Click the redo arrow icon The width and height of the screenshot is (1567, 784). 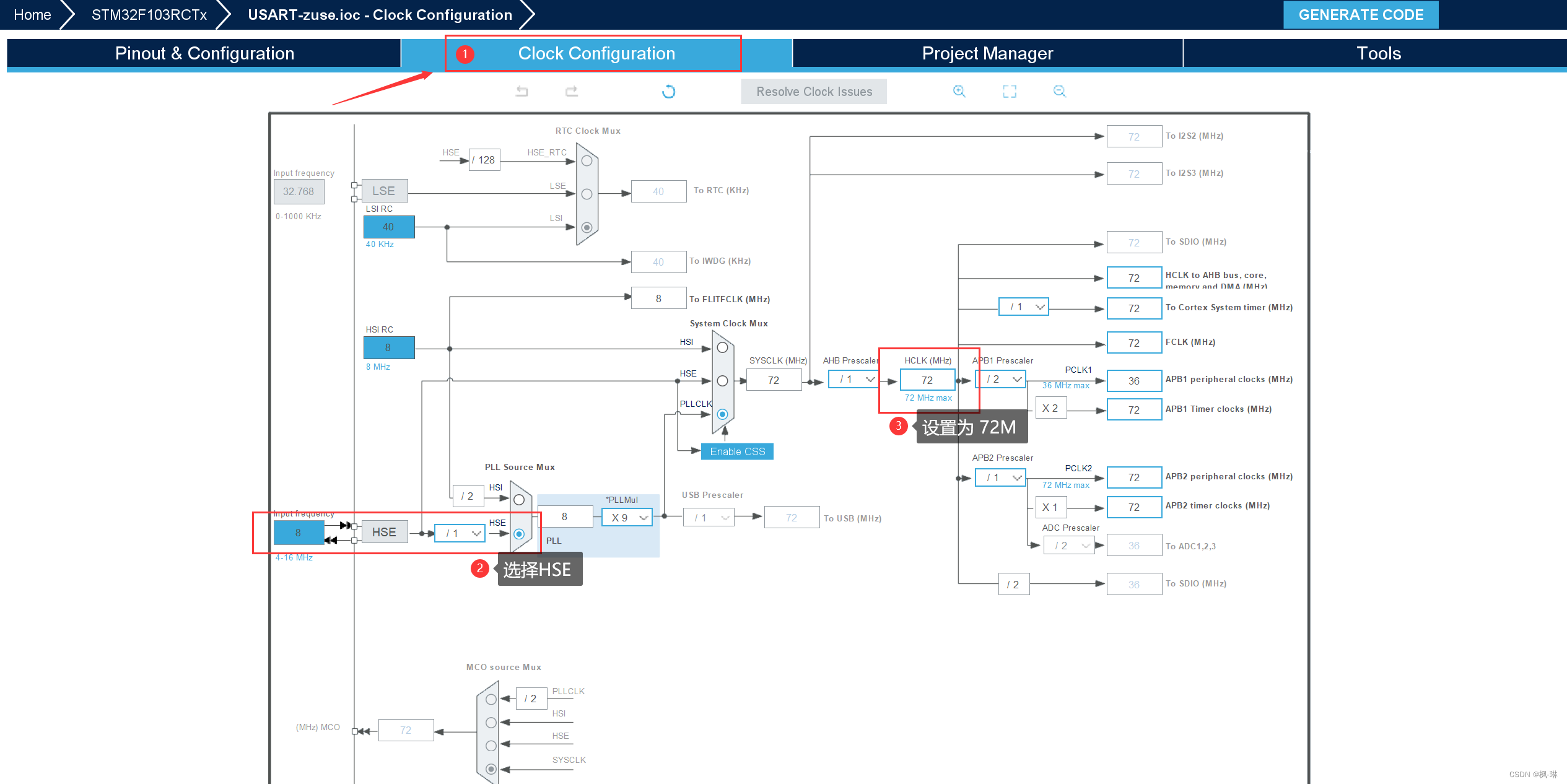(x=571, y=92)
